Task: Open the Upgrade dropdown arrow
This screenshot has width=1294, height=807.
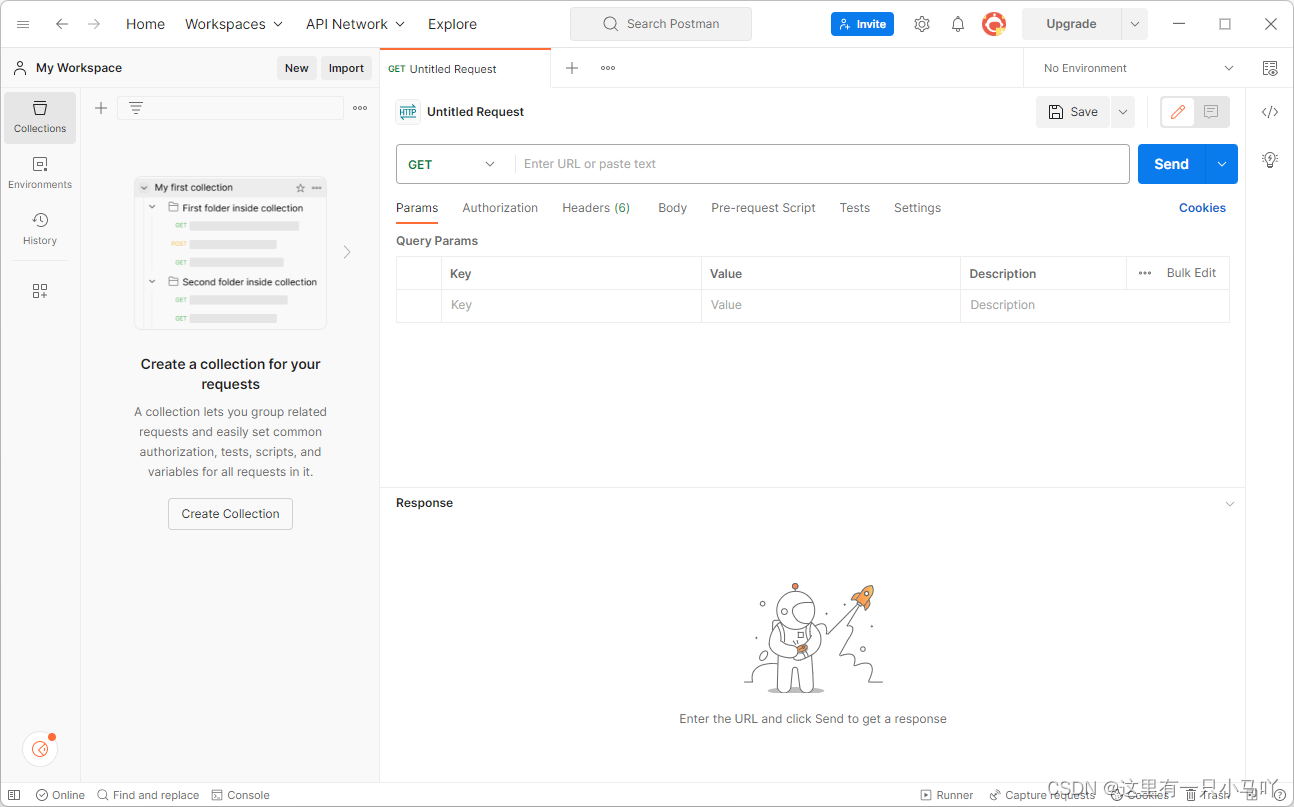Action: click(1135, 24)
